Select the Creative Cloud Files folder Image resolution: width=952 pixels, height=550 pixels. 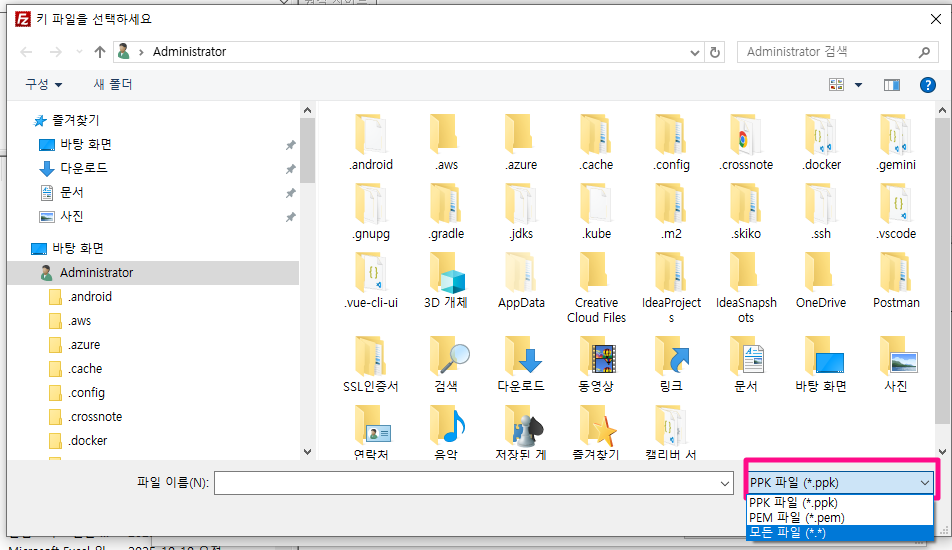[x=596, y=273]
